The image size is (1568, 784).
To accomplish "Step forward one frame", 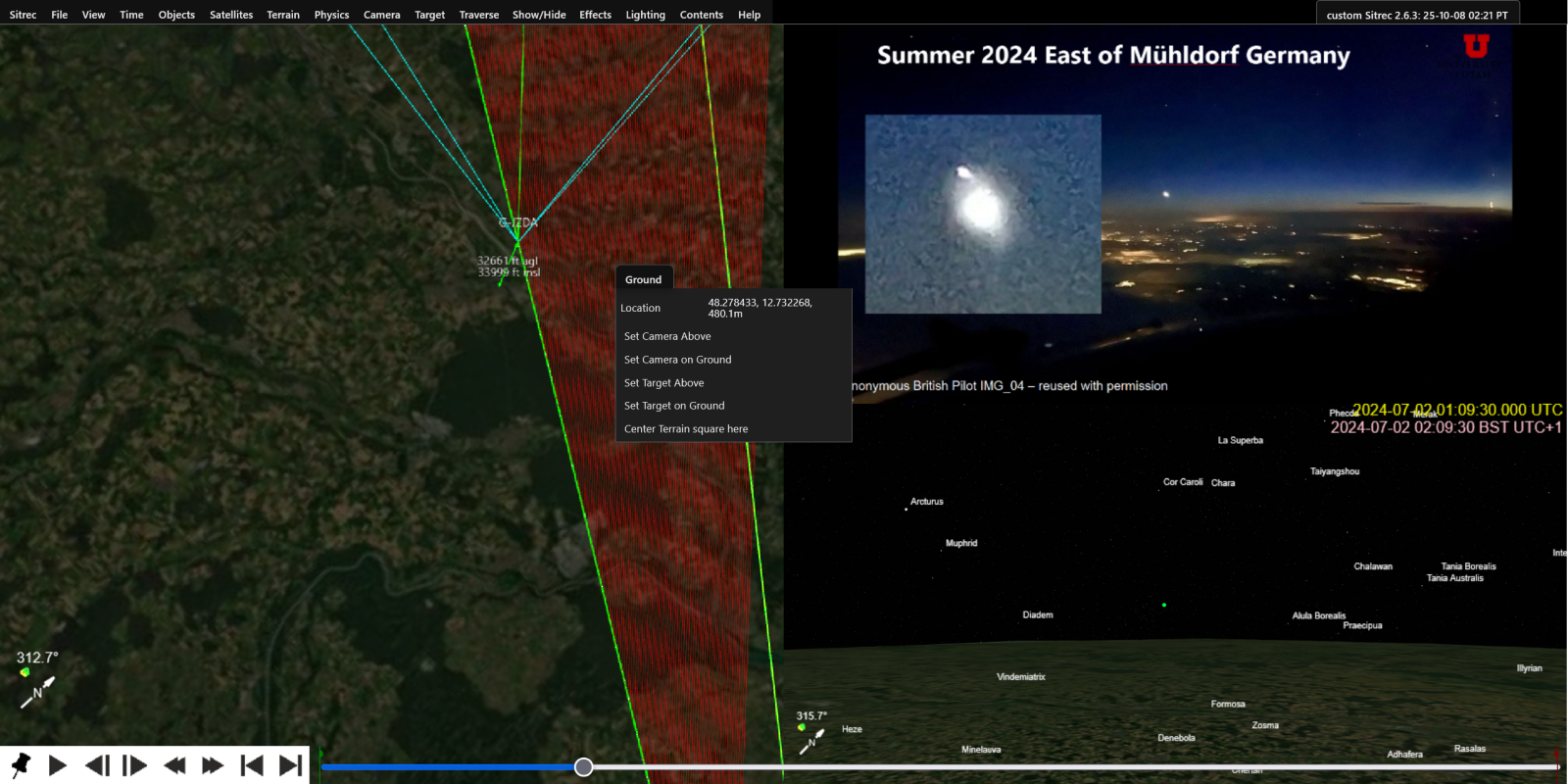I will 135,765.
